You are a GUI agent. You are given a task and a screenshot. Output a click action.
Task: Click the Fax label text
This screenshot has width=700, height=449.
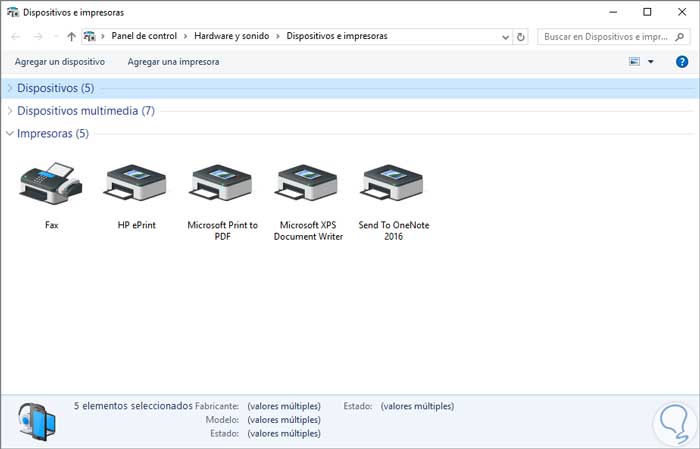(51, 225)
